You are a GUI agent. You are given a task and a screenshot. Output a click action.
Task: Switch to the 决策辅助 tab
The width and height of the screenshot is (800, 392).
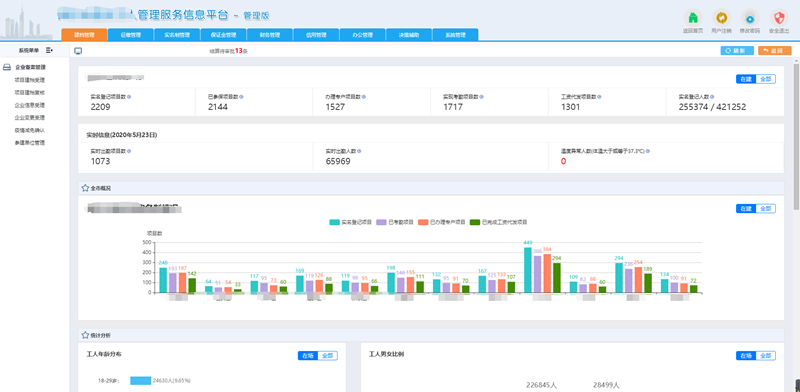point(409,35)
